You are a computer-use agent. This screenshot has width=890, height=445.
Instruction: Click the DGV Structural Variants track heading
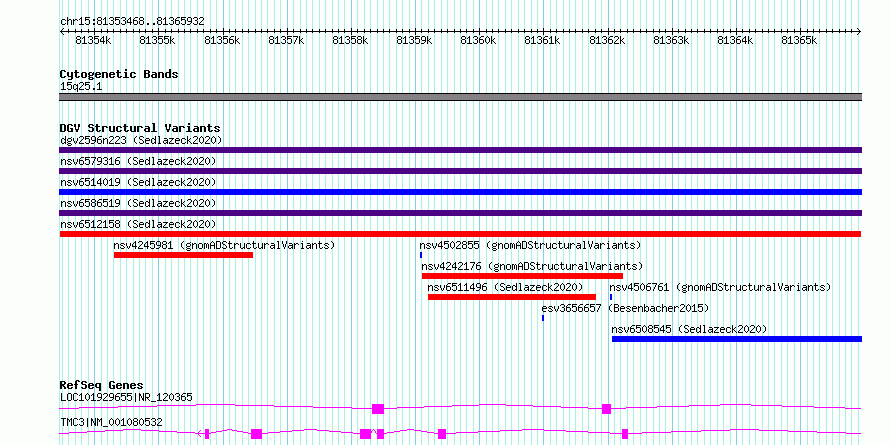coord(140,128)
